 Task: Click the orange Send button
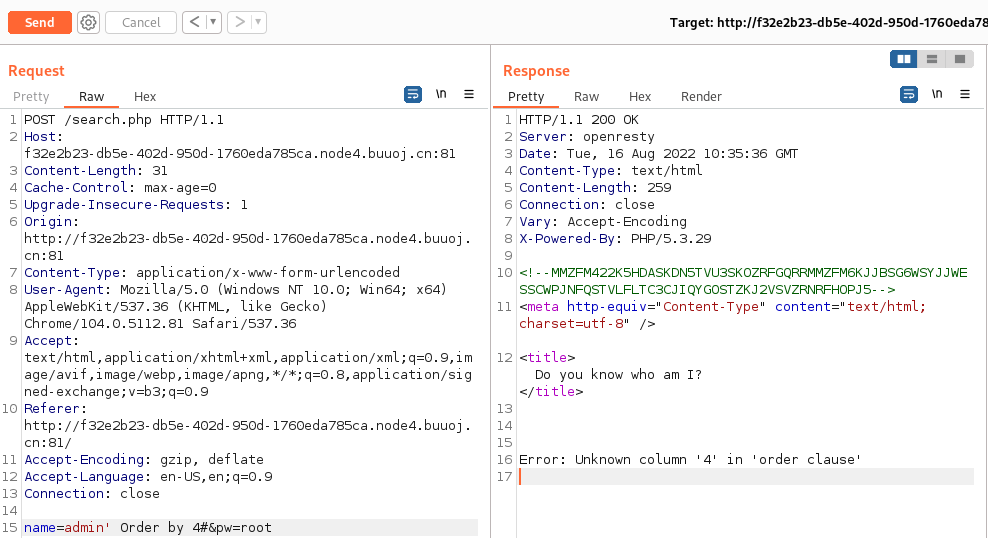40,23
